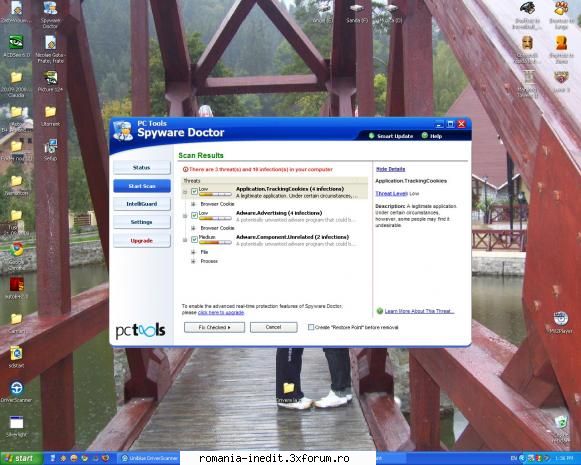This screenshot has height=465, width=581.
Task: Uncheck the Application.TrackingCookies threat checkbox
Action: (194, 191)
